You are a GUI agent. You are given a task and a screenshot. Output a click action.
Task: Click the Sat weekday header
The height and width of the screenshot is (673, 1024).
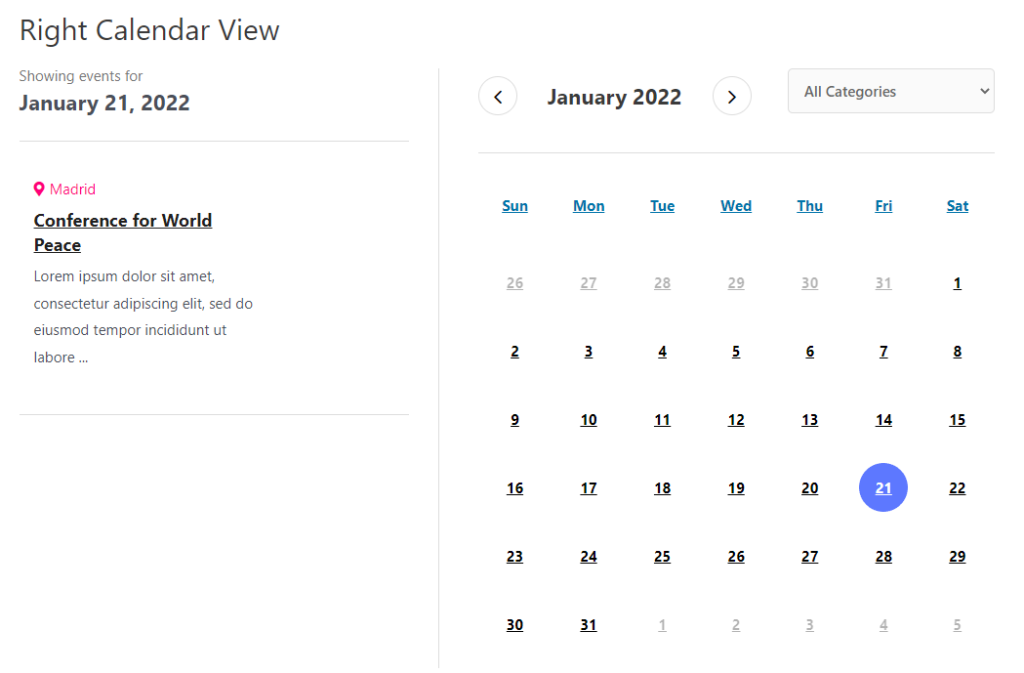point(957,206)
